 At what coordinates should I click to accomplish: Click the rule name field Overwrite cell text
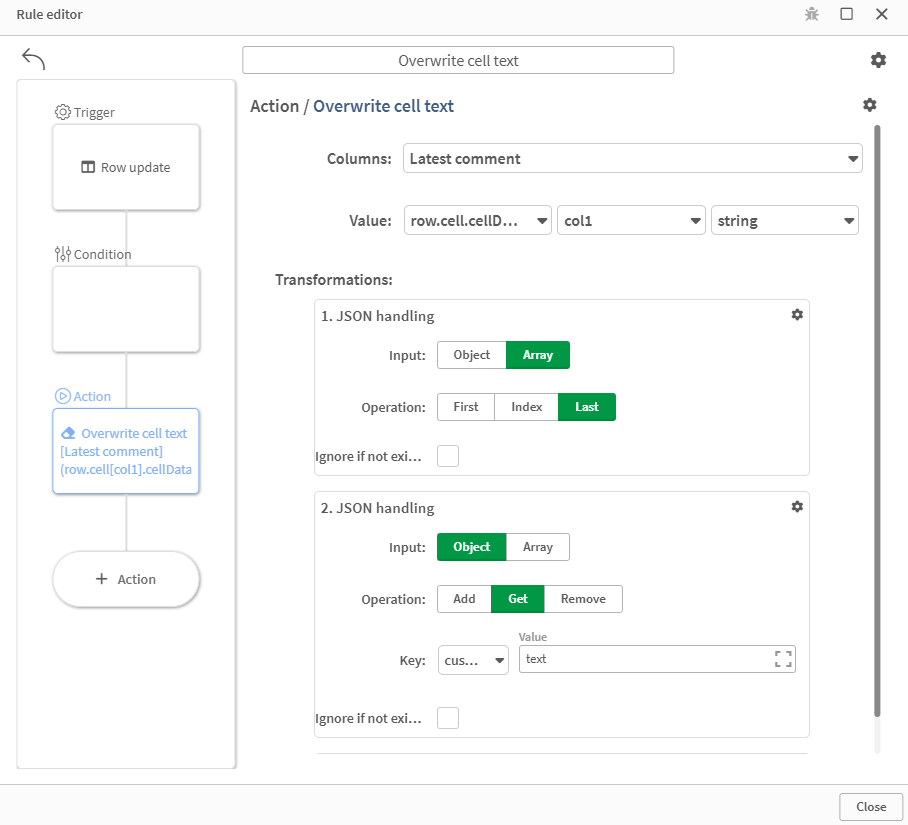[458, 60]
